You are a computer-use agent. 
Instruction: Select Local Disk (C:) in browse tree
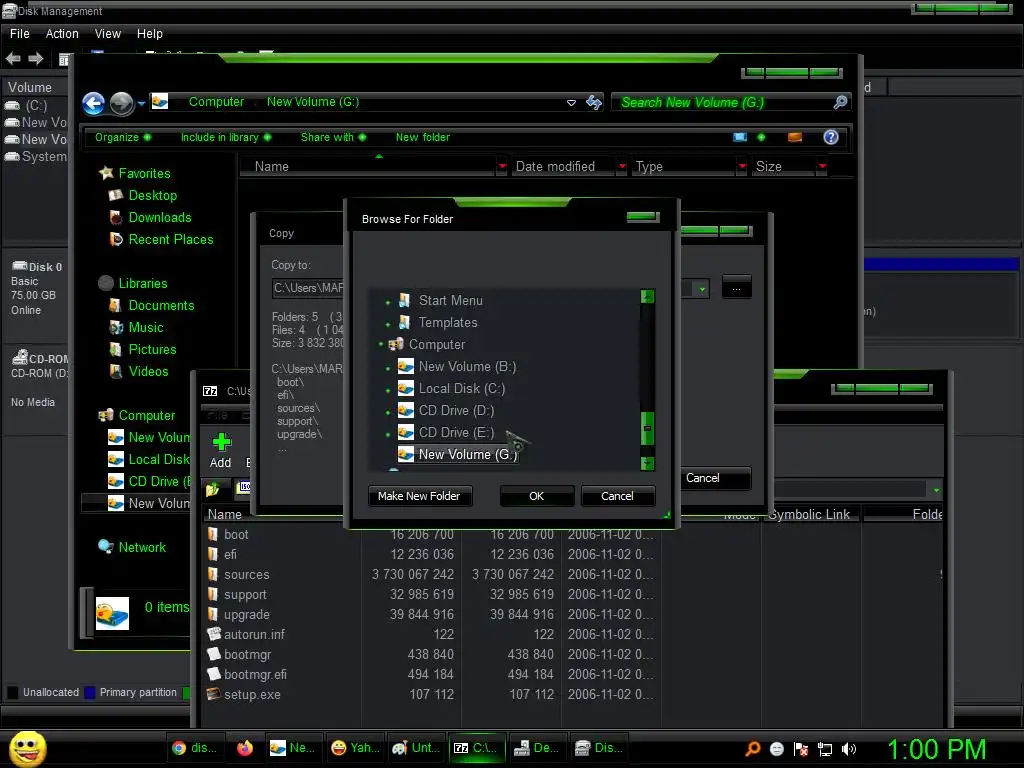click(462, 389)
